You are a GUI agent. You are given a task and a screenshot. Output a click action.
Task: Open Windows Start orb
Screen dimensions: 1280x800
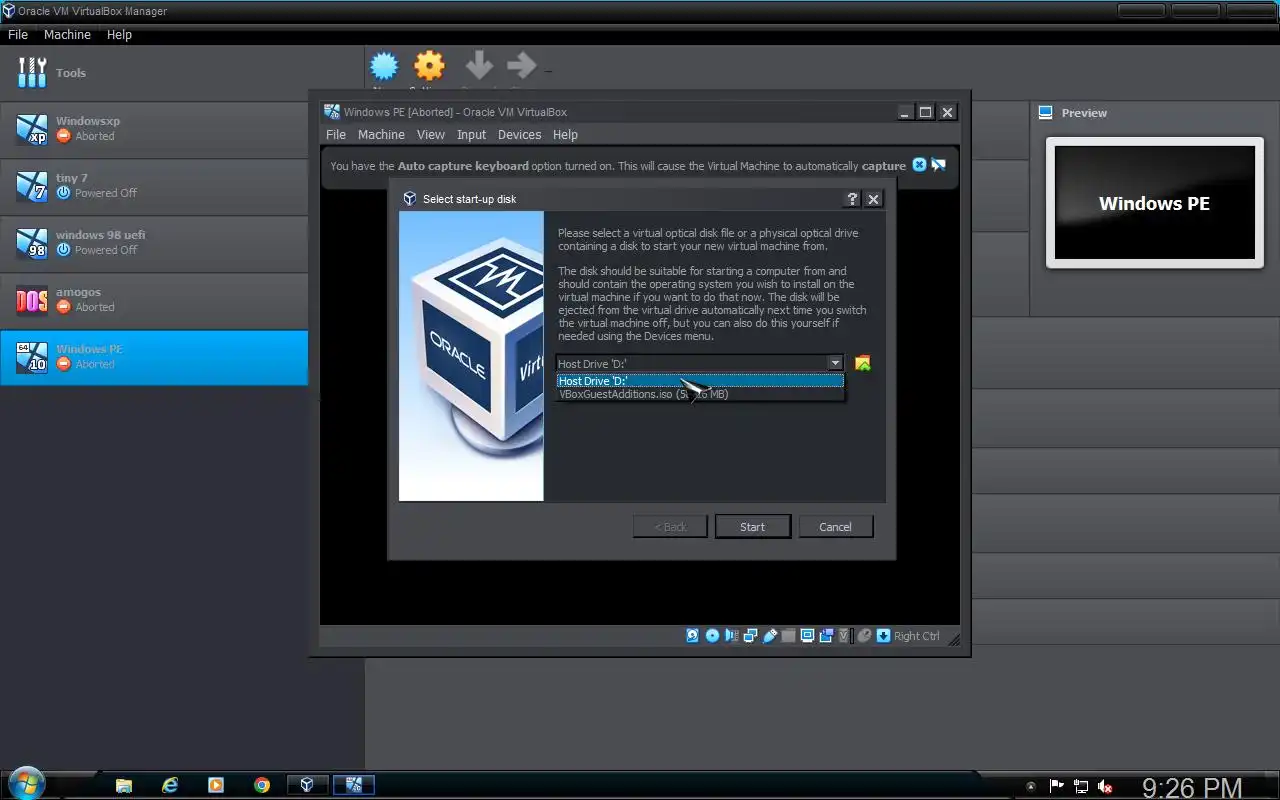25,784
